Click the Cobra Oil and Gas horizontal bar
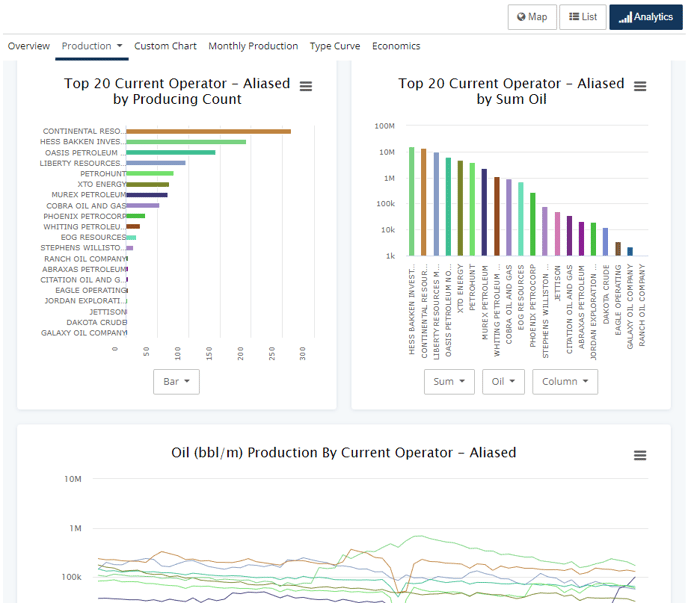688x603 pixels. click(143, 205)
